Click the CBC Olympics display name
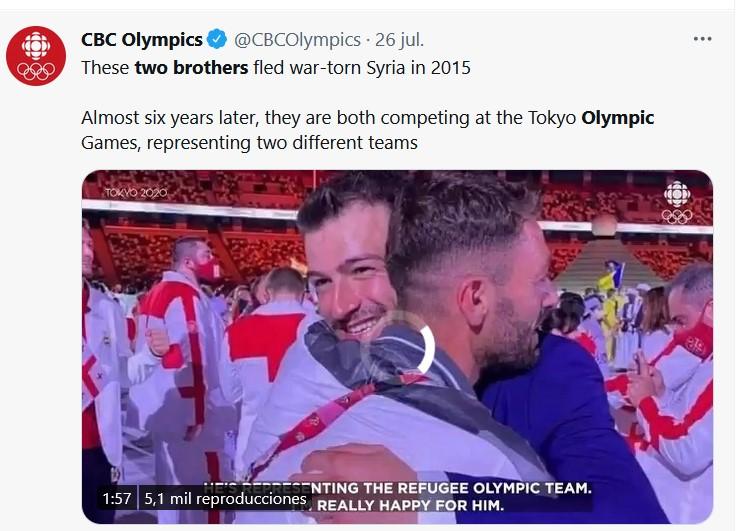 tap(142, 40)
